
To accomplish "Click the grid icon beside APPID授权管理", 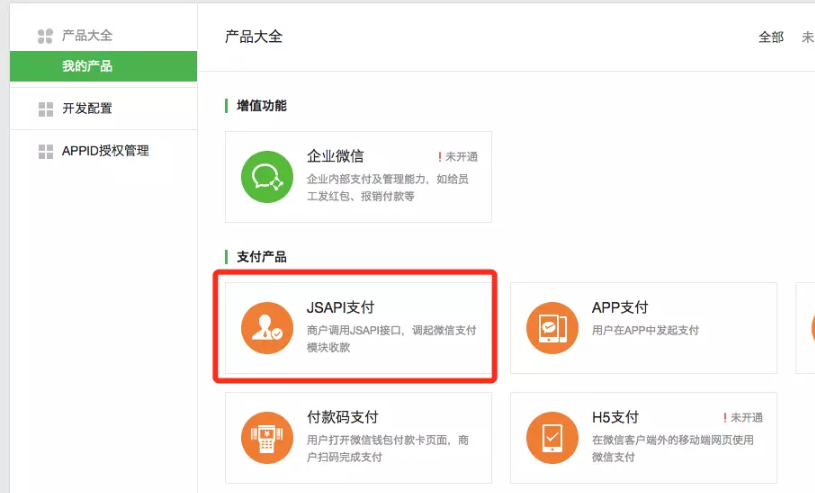I will pos(45,151).
